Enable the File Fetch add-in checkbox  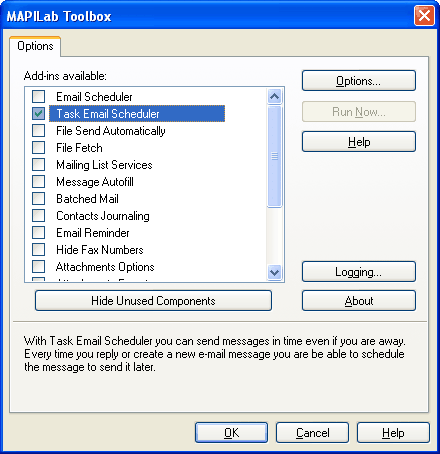38,148
